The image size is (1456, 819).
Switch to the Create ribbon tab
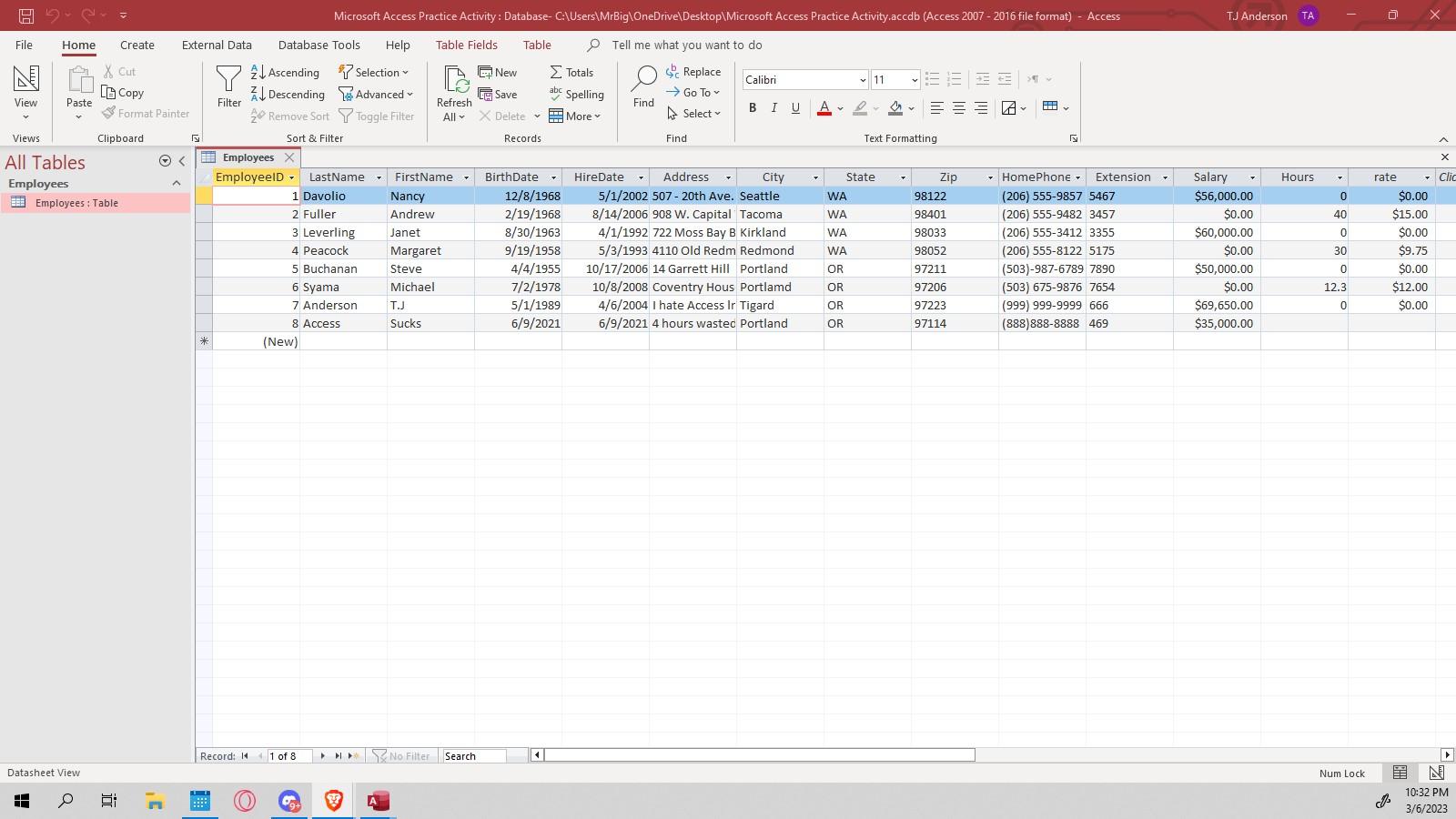coord(137,45)
